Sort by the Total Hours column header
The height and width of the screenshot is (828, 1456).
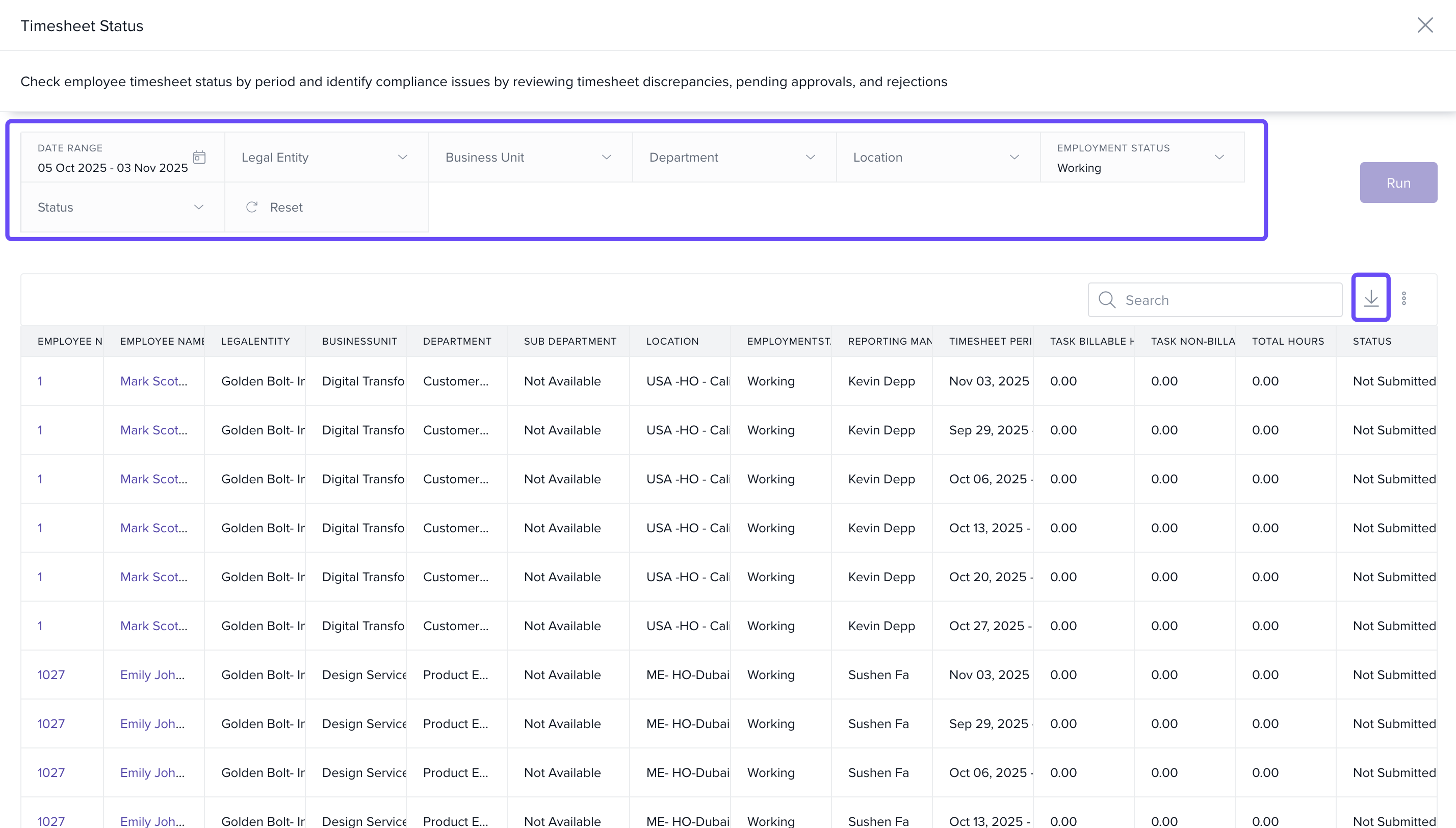click(1288, 341)
